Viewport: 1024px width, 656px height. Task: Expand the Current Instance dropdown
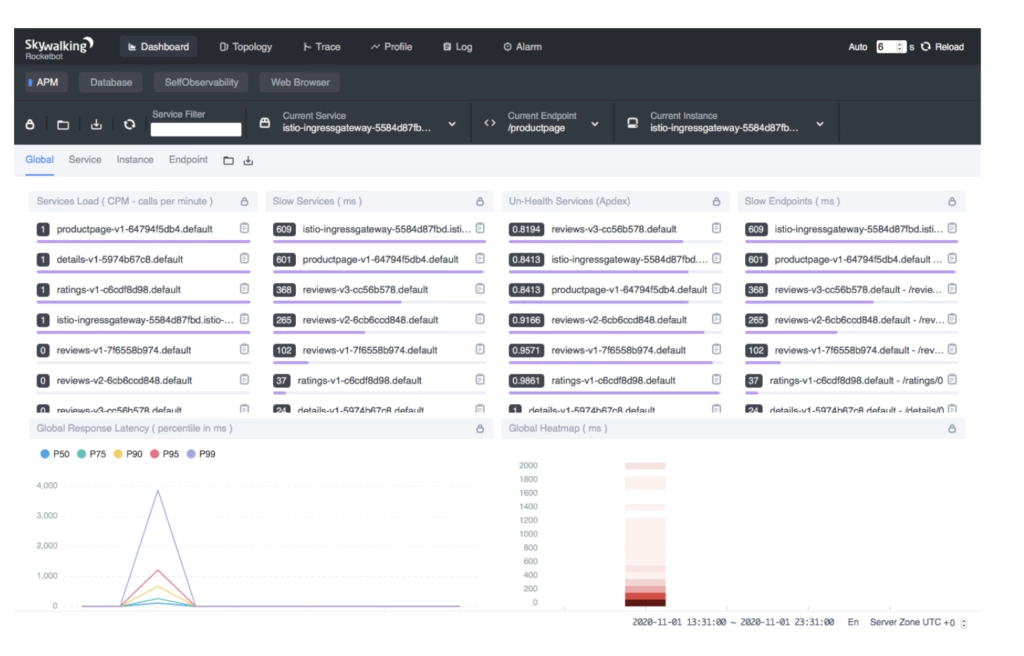point(820,124)
